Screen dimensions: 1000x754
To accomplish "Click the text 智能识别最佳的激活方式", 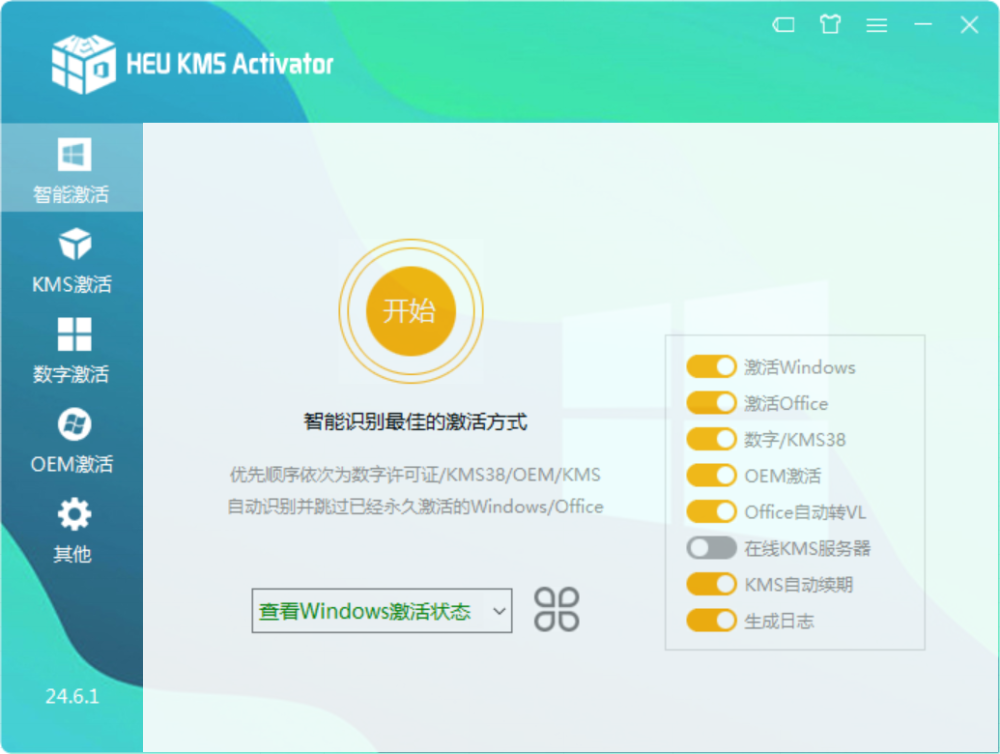I will pyautogui.click(x=415, y=422).
